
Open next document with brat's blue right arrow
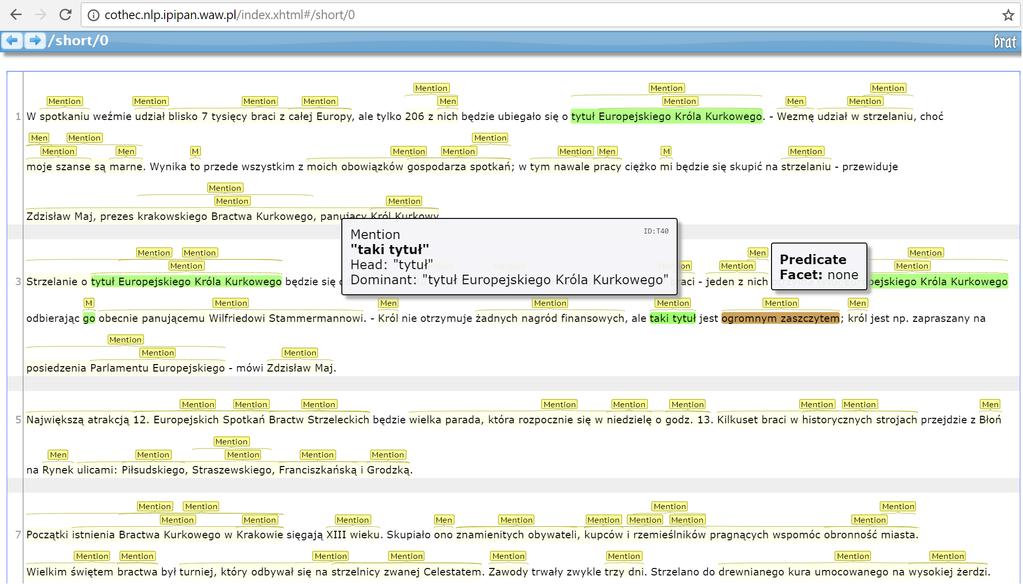coord(35,40)
